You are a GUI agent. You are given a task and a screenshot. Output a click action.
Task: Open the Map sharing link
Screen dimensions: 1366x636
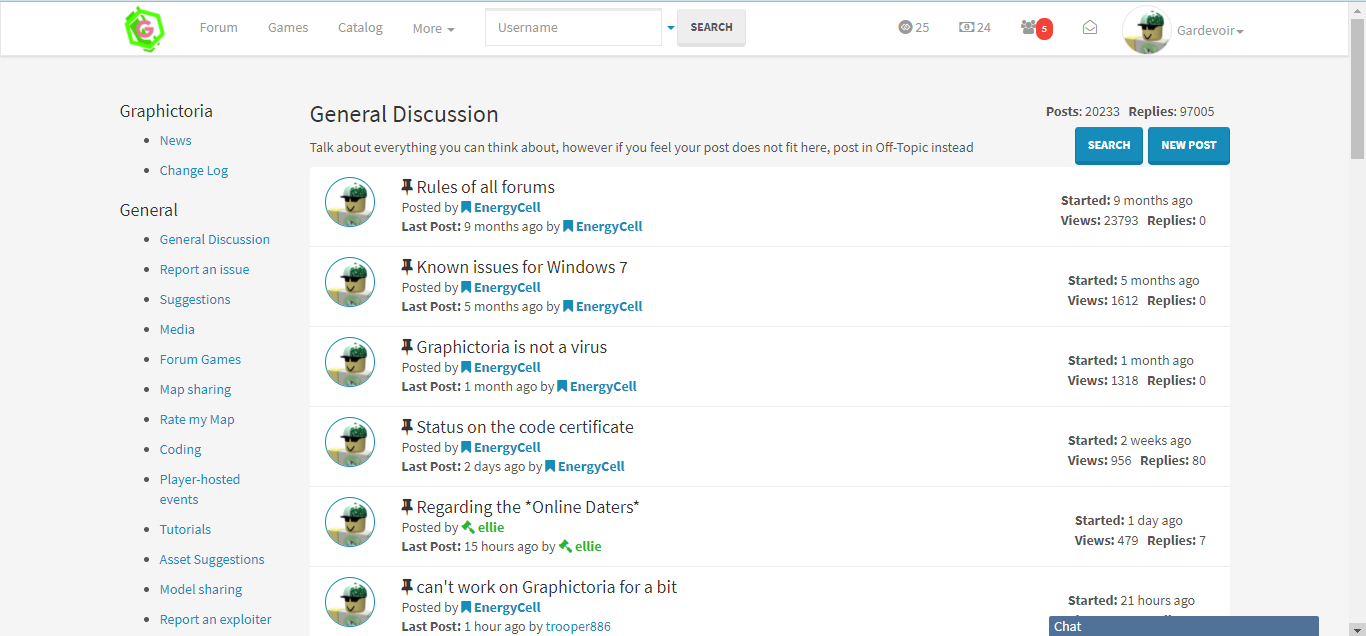195,390
